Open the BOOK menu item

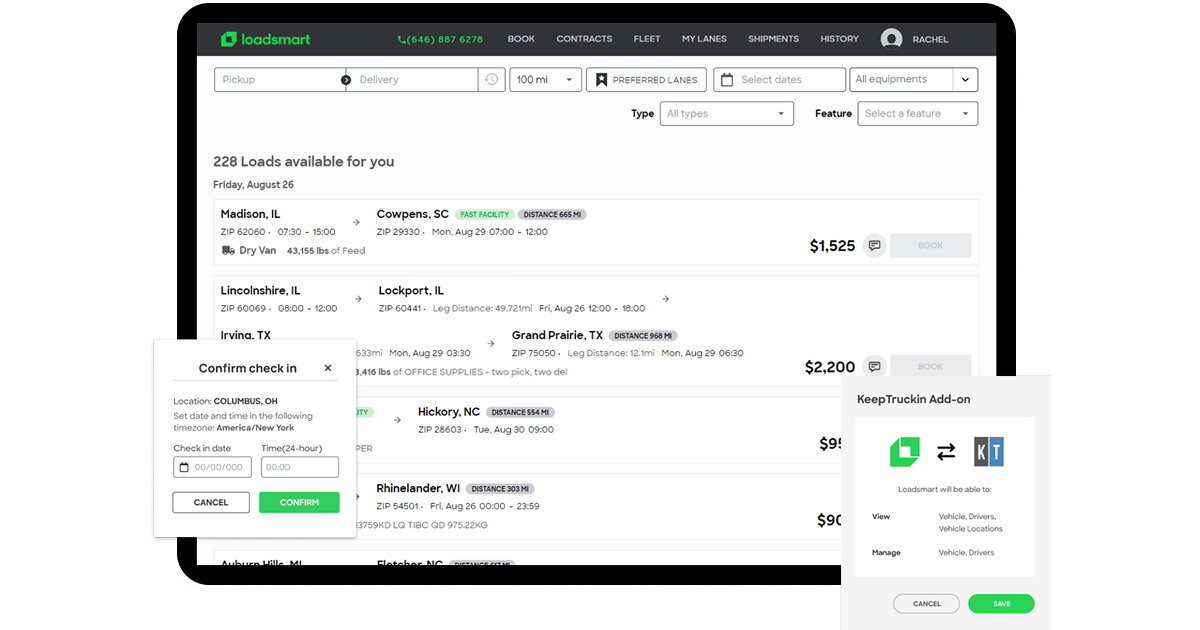521,39
